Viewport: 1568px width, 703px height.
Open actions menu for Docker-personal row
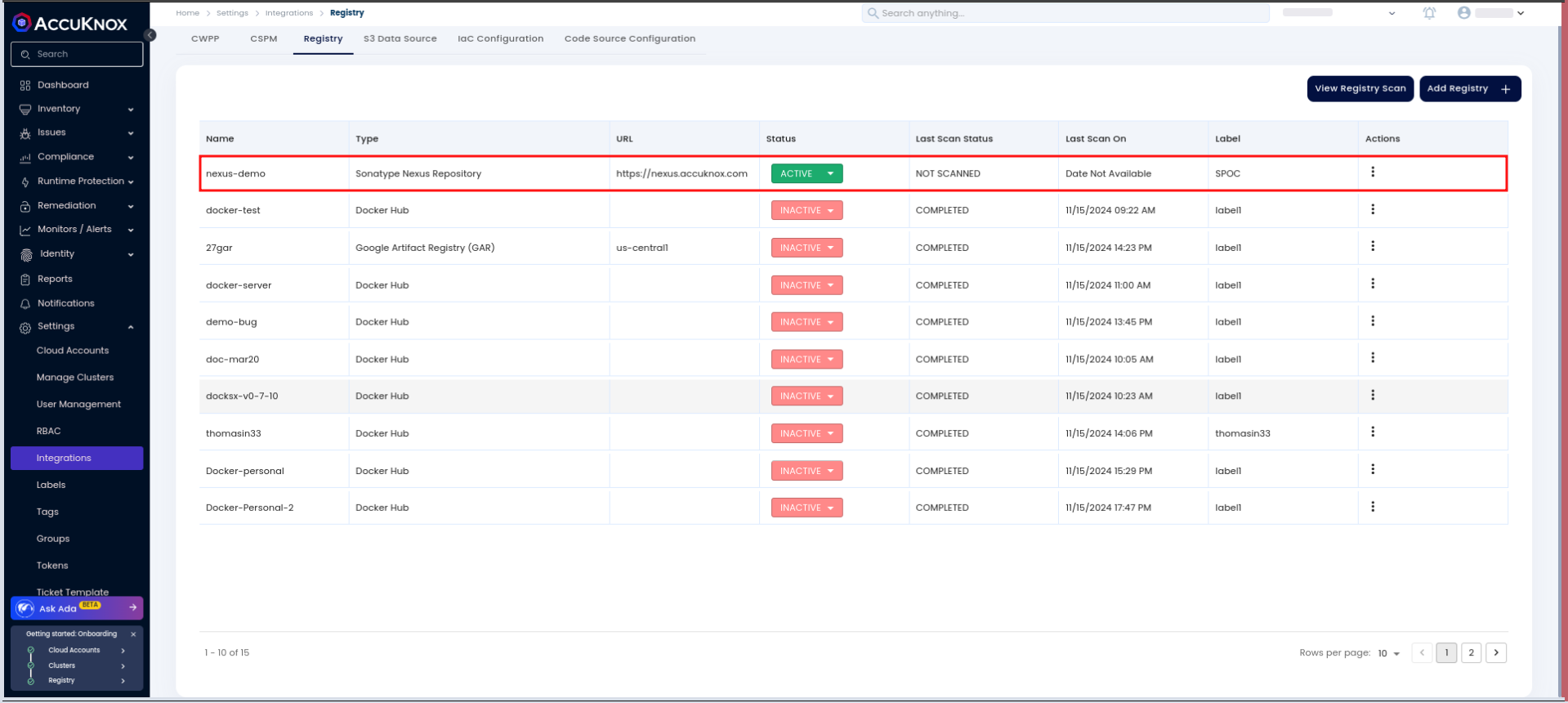tap(1373, 469)
